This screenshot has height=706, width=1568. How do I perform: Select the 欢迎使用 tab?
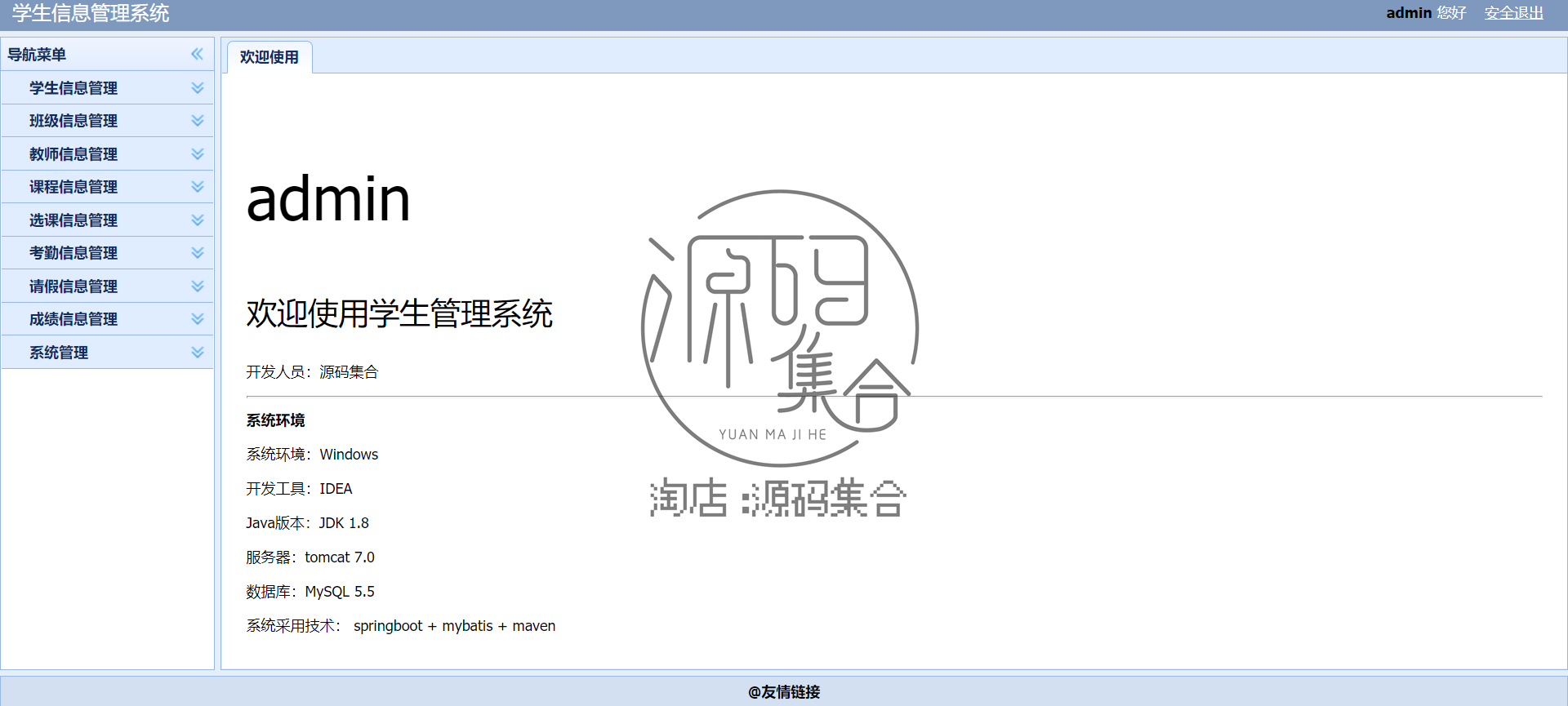pos(269,57)
